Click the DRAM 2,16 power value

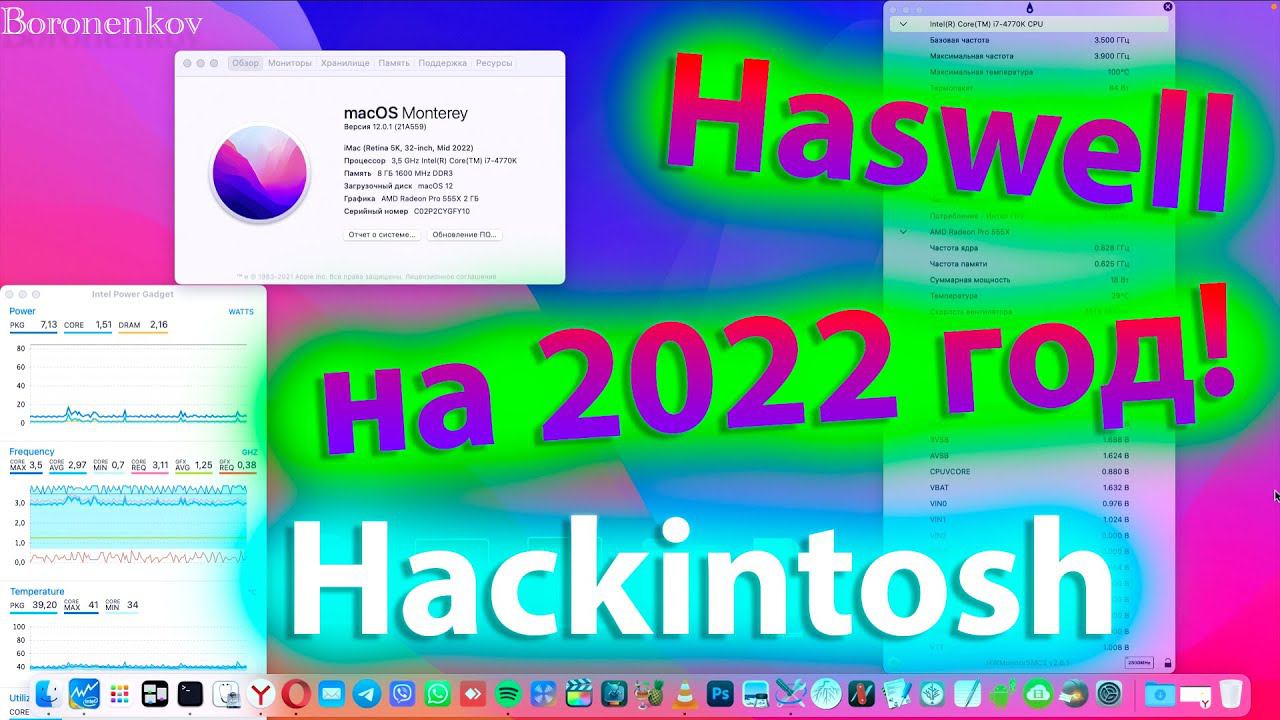(144, 325)
